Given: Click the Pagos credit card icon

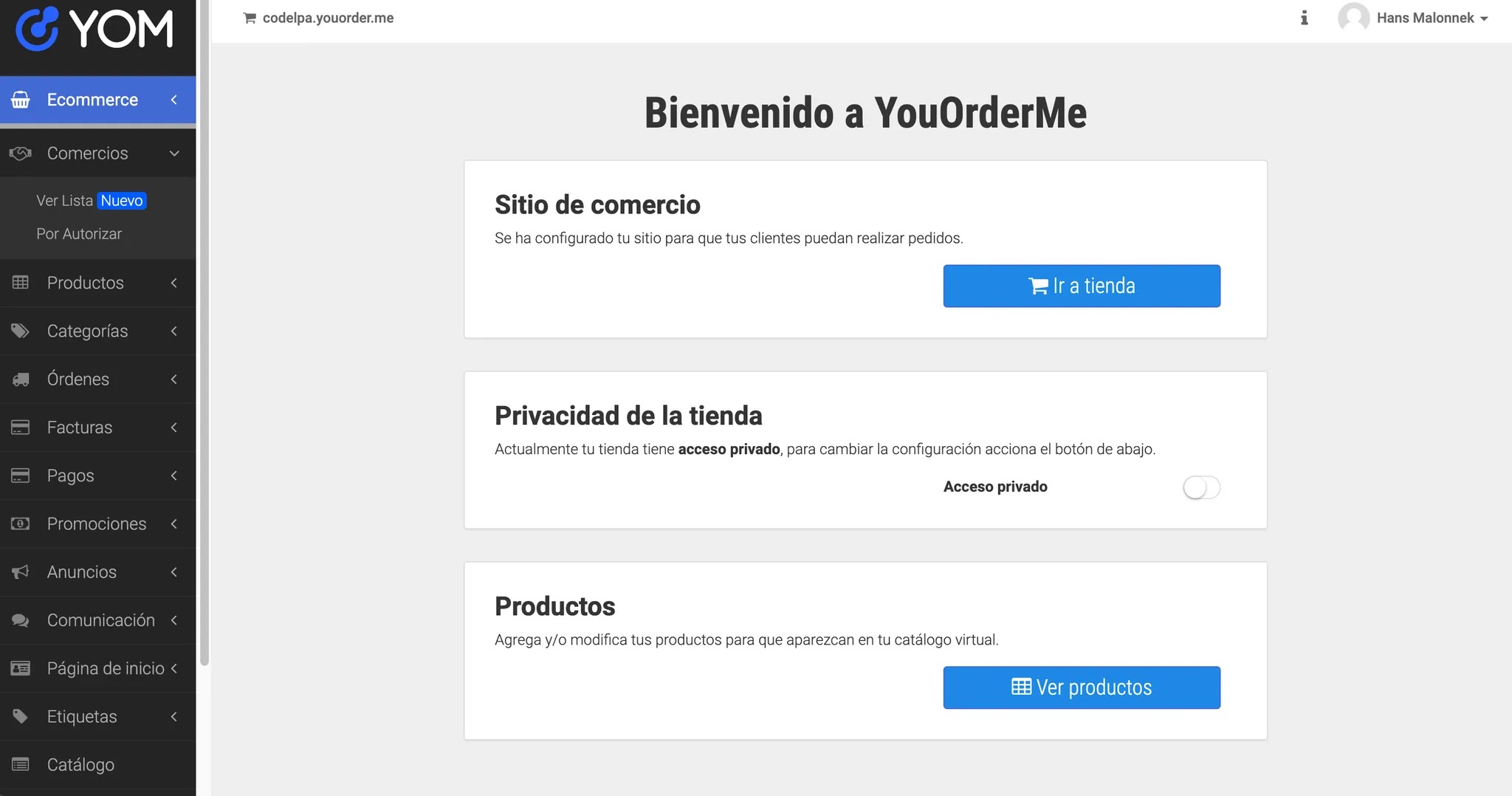Looking at the screenshot, I should pos(21,475).
